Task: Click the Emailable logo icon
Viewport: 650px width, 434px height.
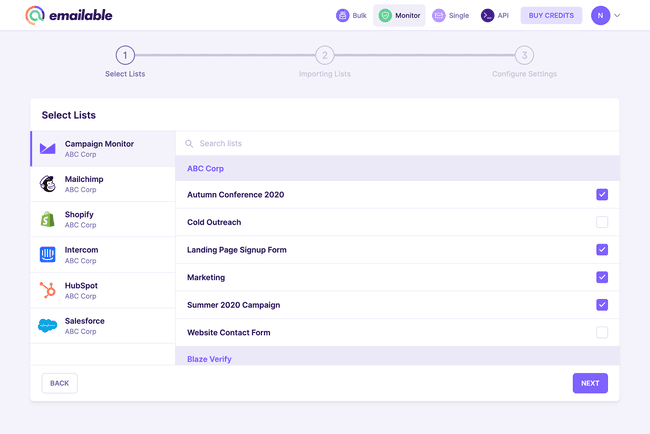Action: 36,15
